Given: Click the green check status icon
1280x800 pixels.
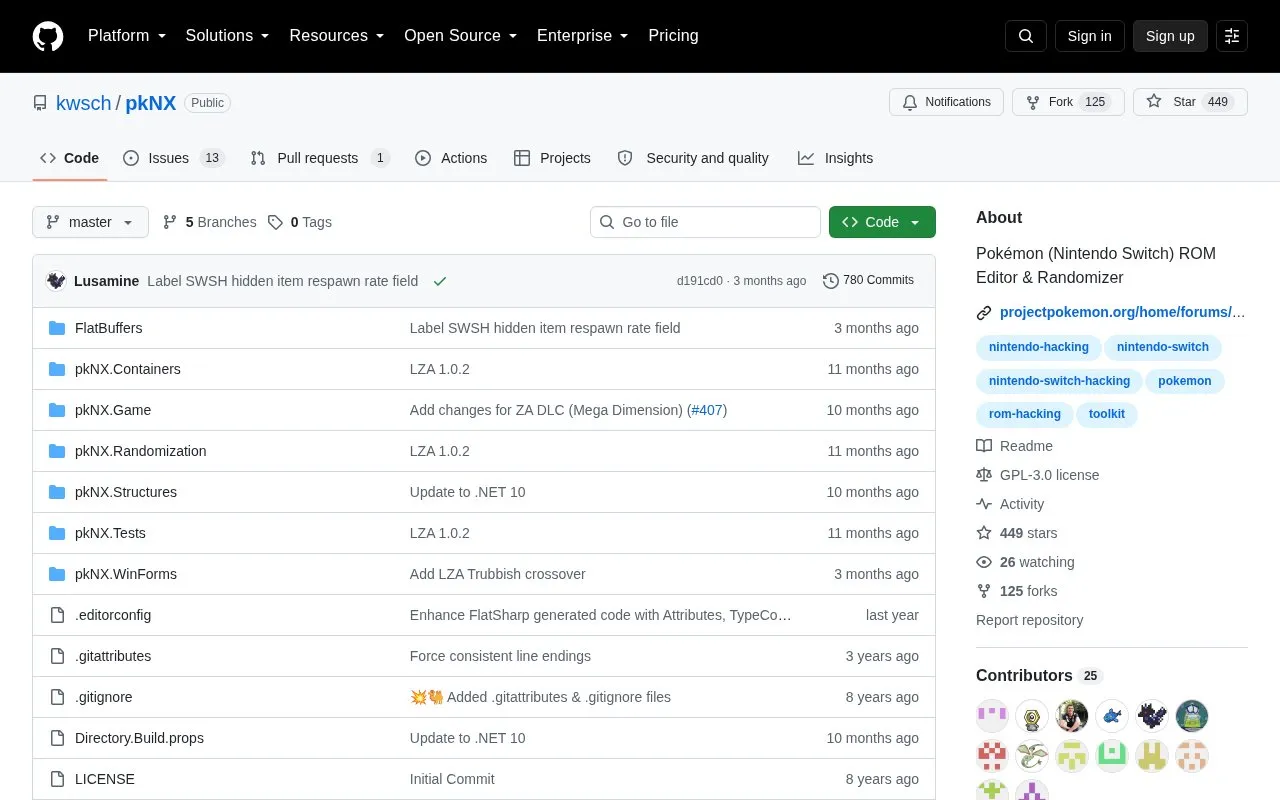Looking at the screenshot, I should (x=440, y=281).
